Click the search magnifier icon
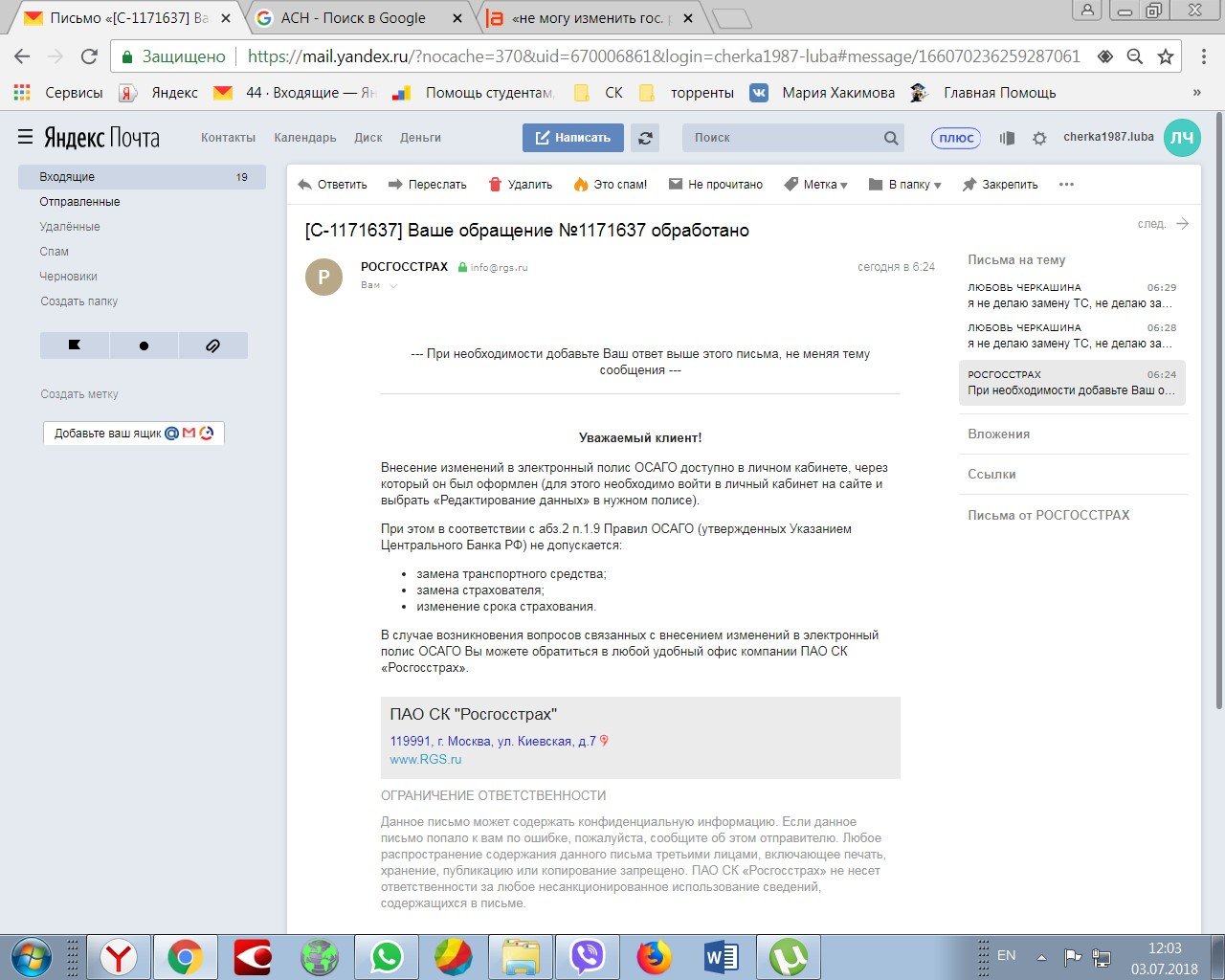This screenshot has width=1225, height=980. [x=891, y=138]
